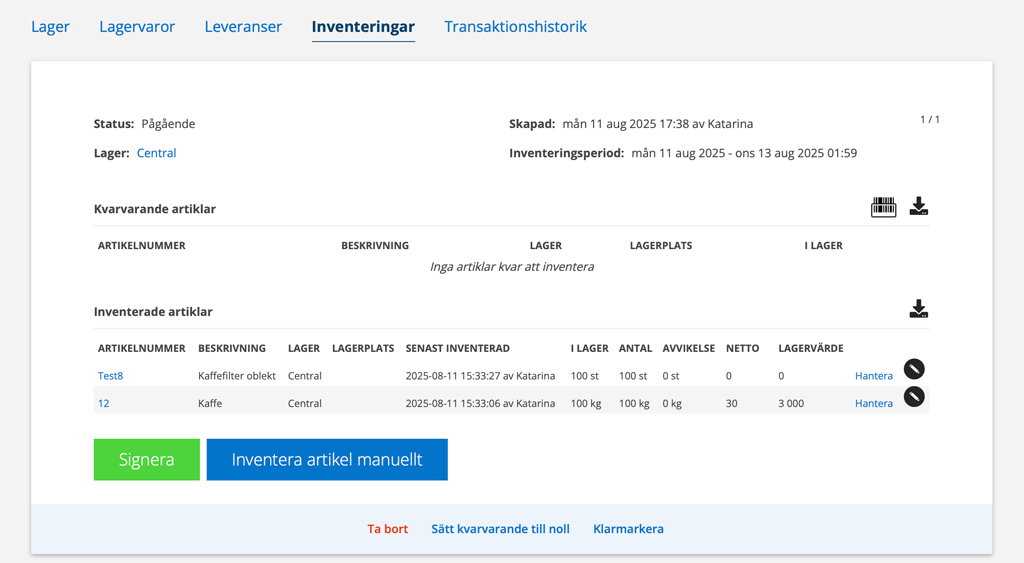This screenshot has width=1024, height=563.
Task: Download the Inventerade artiklar list
Action: (919, 309)
